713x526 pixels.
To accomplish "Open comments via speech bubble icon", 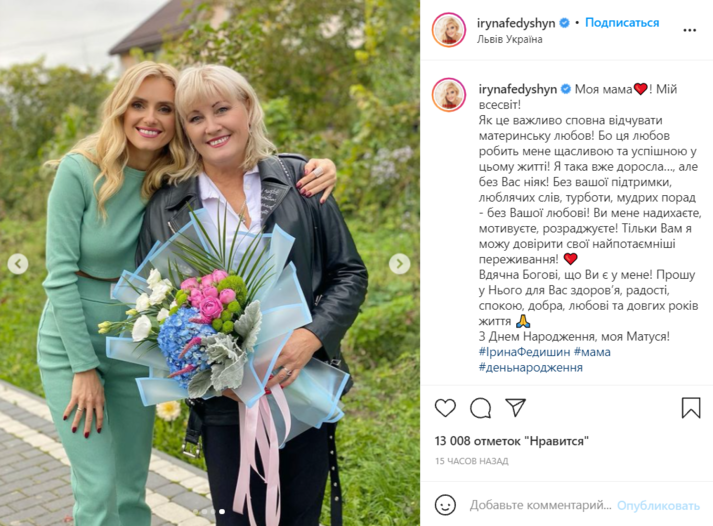I will click(x=481, y=408).
